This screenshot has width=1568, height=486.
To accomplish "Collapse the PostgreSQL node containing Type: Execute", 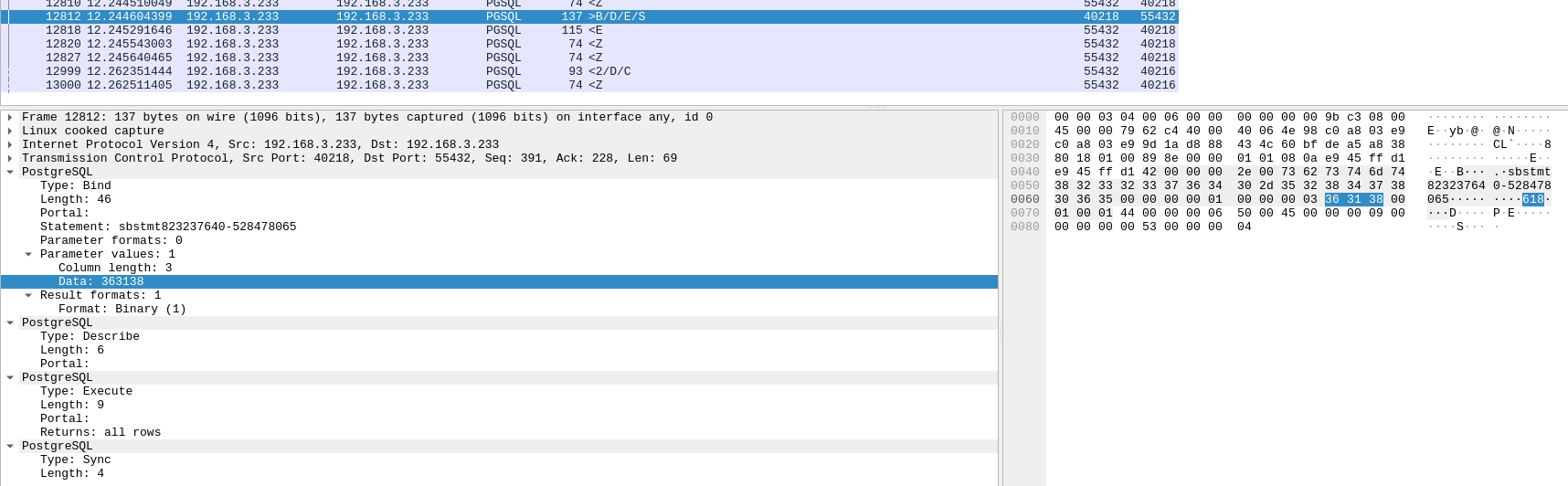I will point(9,377).
